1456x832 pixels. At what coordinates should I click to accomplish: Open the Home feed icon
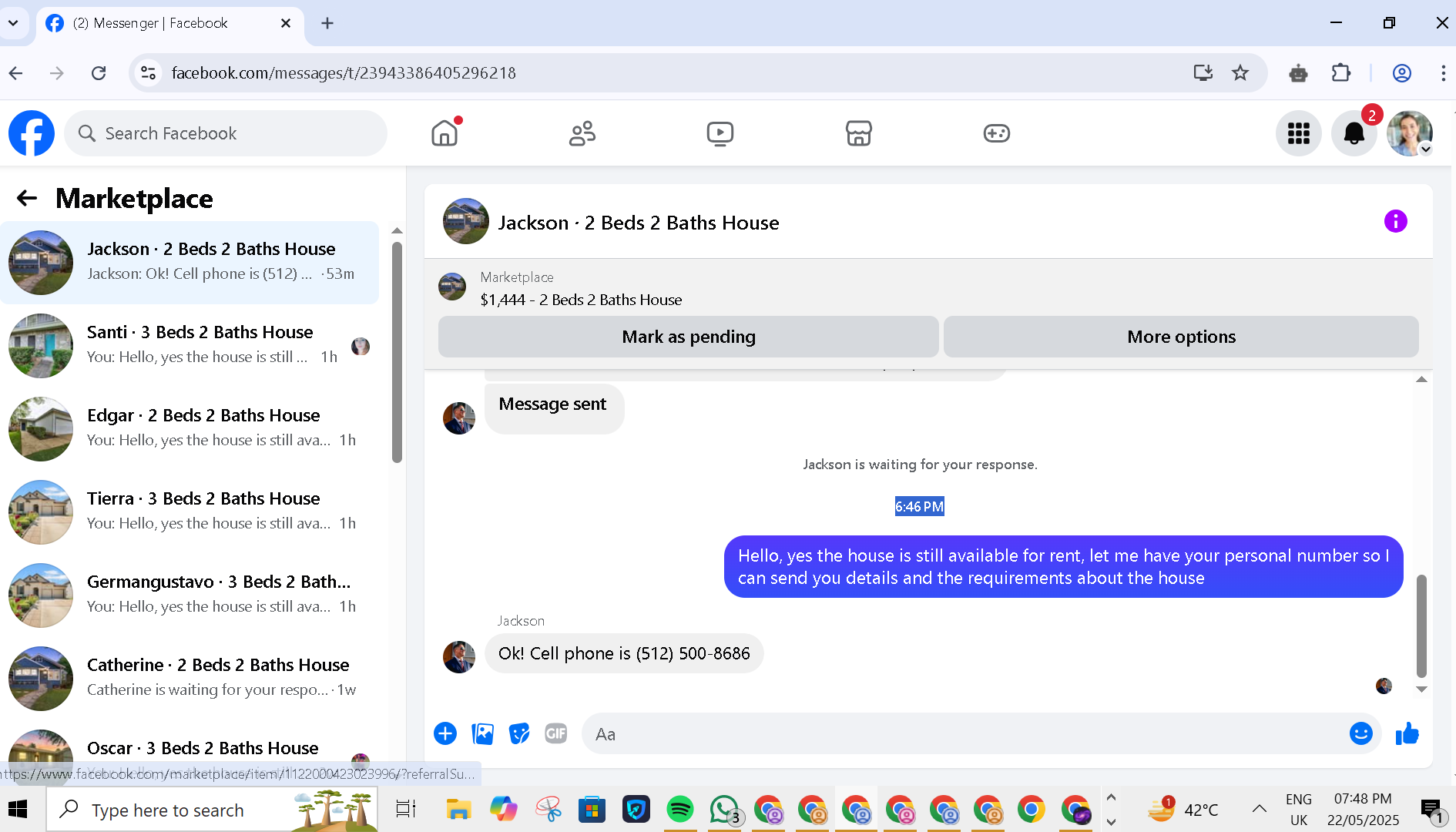445,133
